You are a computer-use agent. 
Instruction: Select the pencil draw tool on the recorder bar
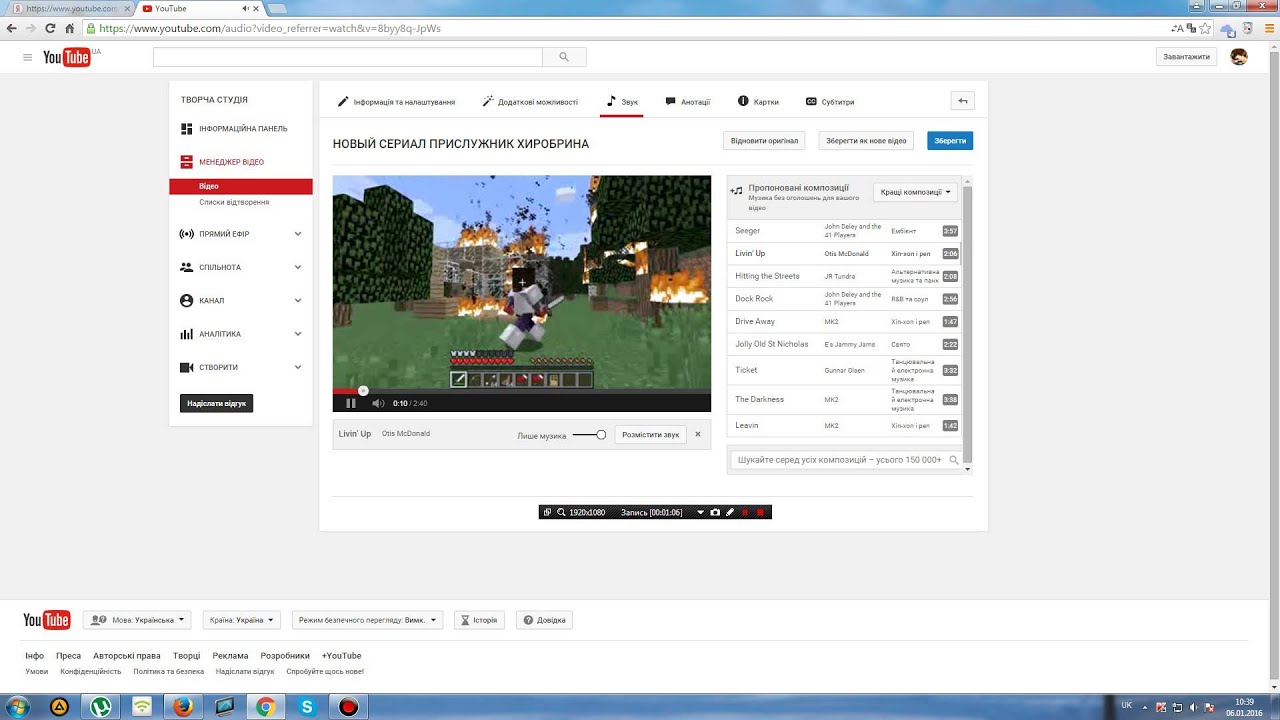click(730, 512)
